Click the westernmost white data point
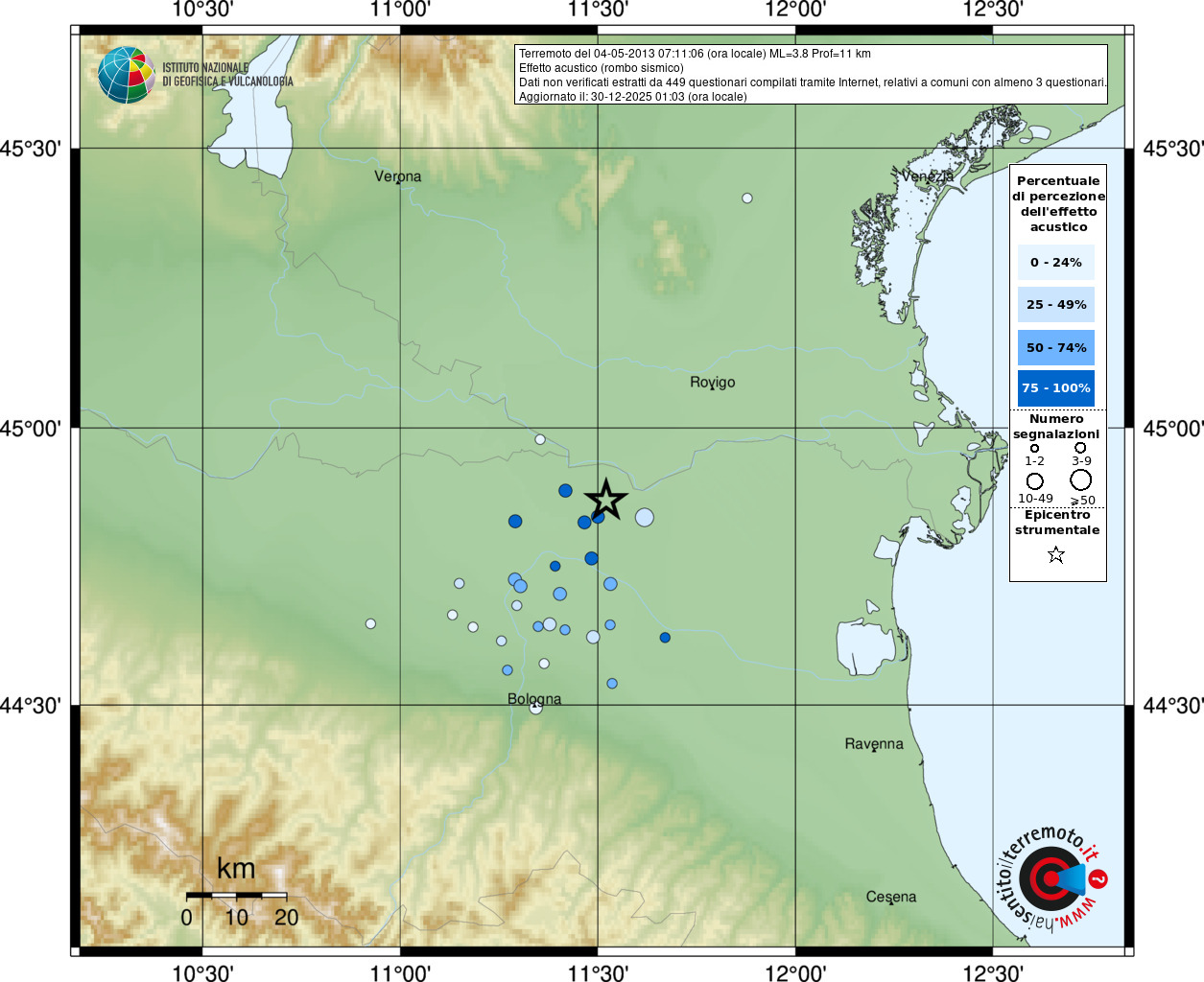 point(370,623)
